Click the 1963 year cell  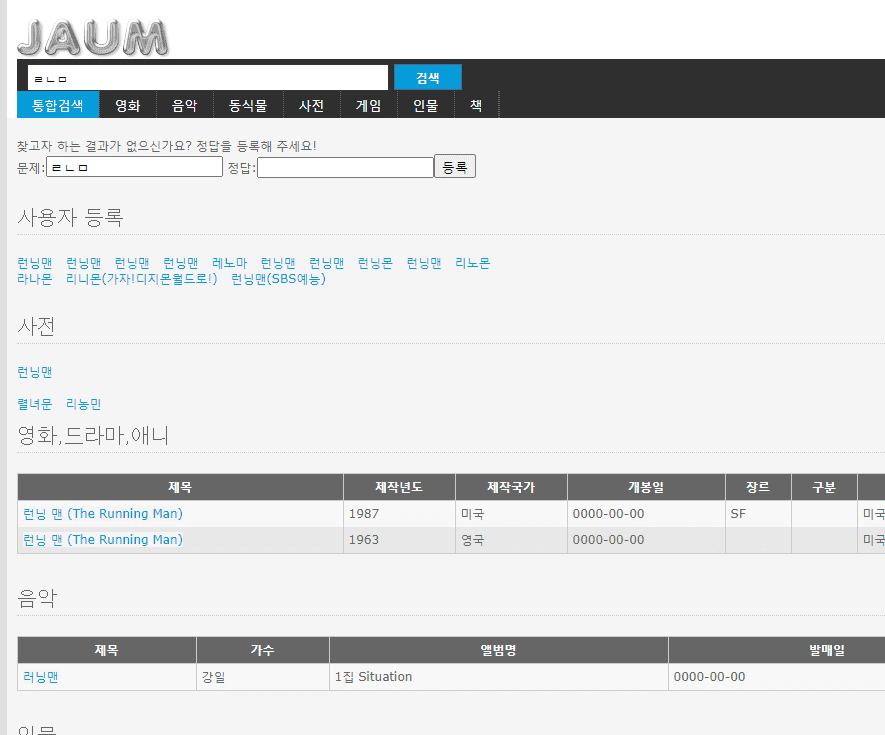coord(399,540)
